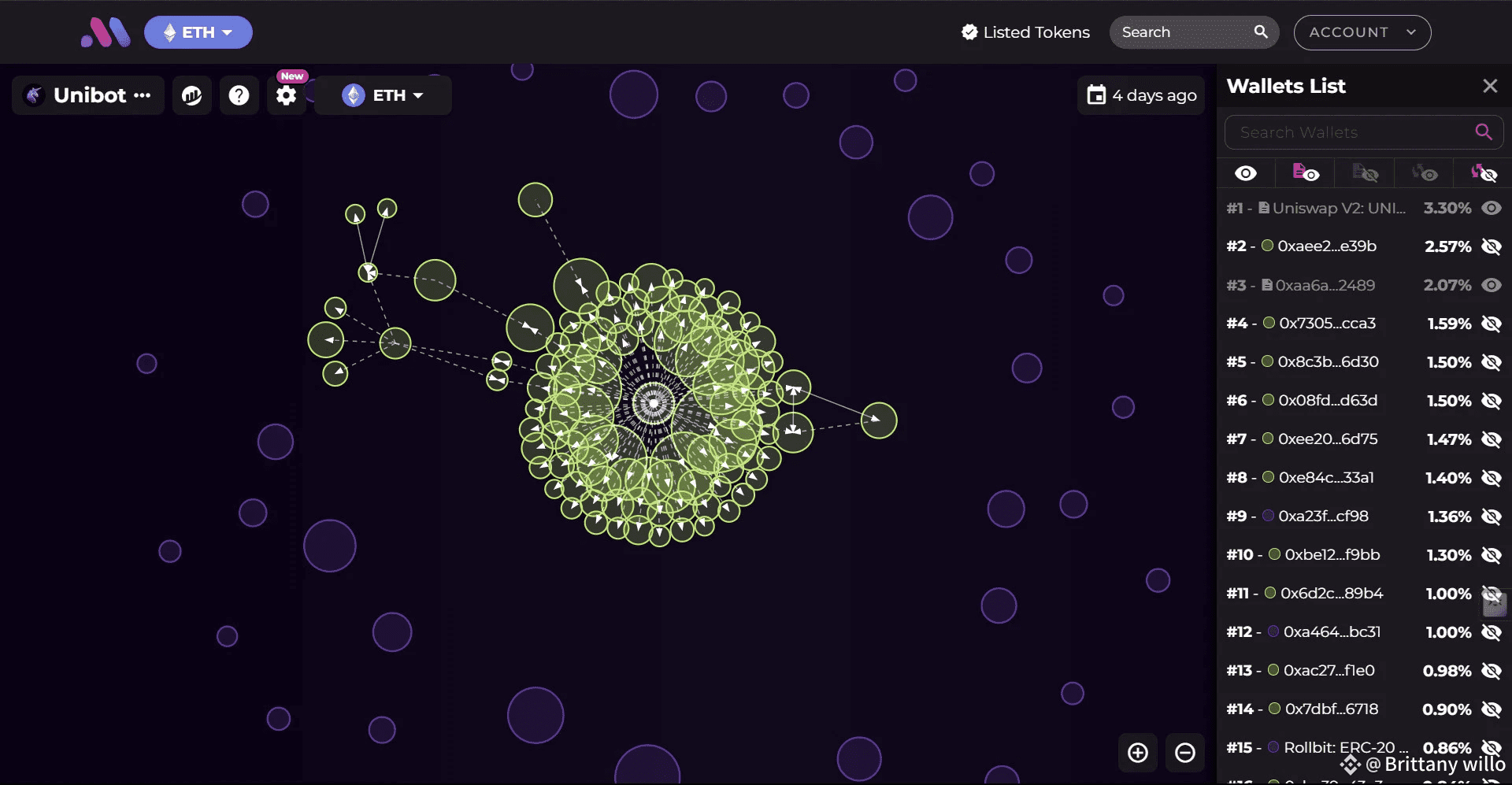Toggle visibility of #5 0x8c3b...6d30 wallet
The height and width of the screenshot is (785, 1512).
pyautogui.click(x=1492, y=362)
